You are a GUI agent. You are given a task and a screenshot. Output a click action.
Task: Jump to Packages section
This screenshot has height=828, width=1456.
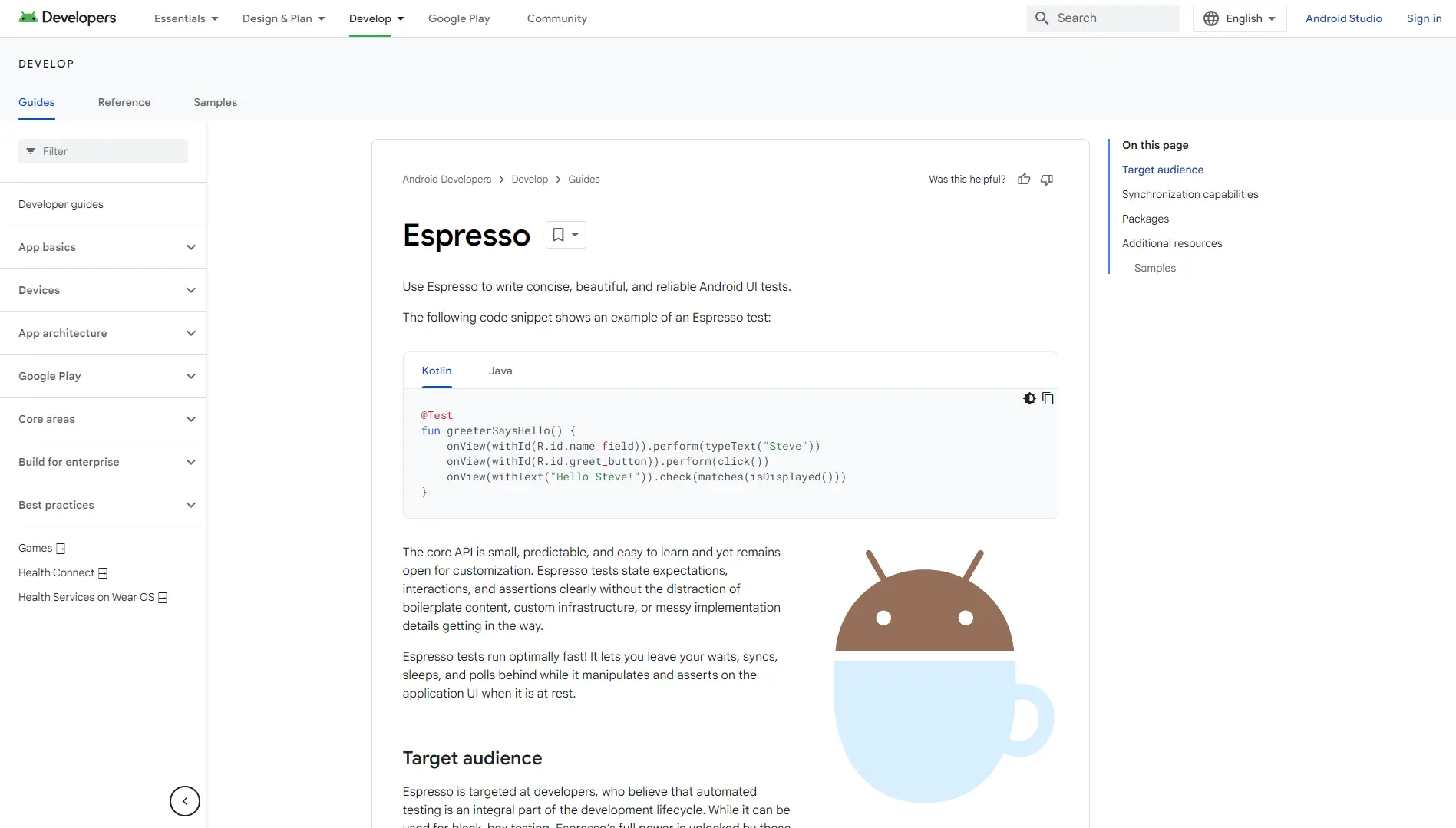1145,219
